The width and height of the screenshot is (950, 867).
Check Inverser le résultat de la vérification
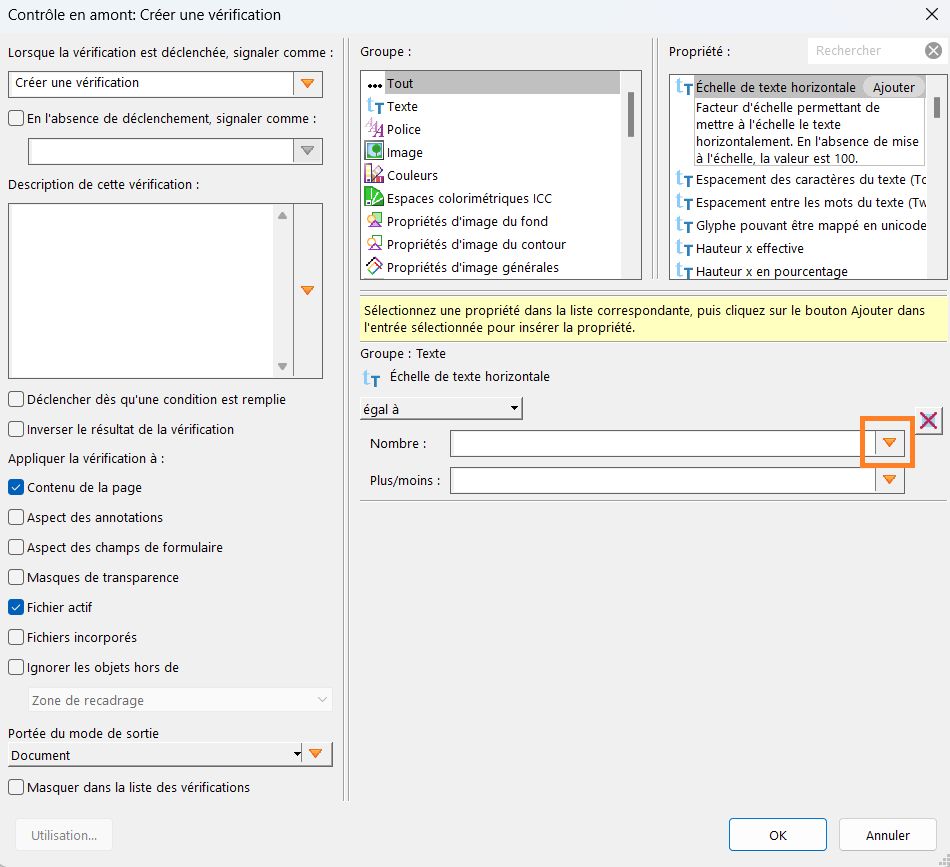(x=16, y=429)
